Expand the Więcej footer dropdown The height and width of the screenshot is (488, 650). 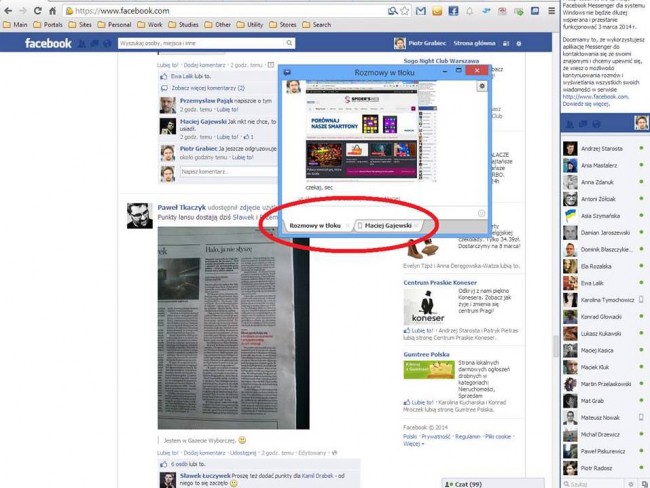(414, 444)
